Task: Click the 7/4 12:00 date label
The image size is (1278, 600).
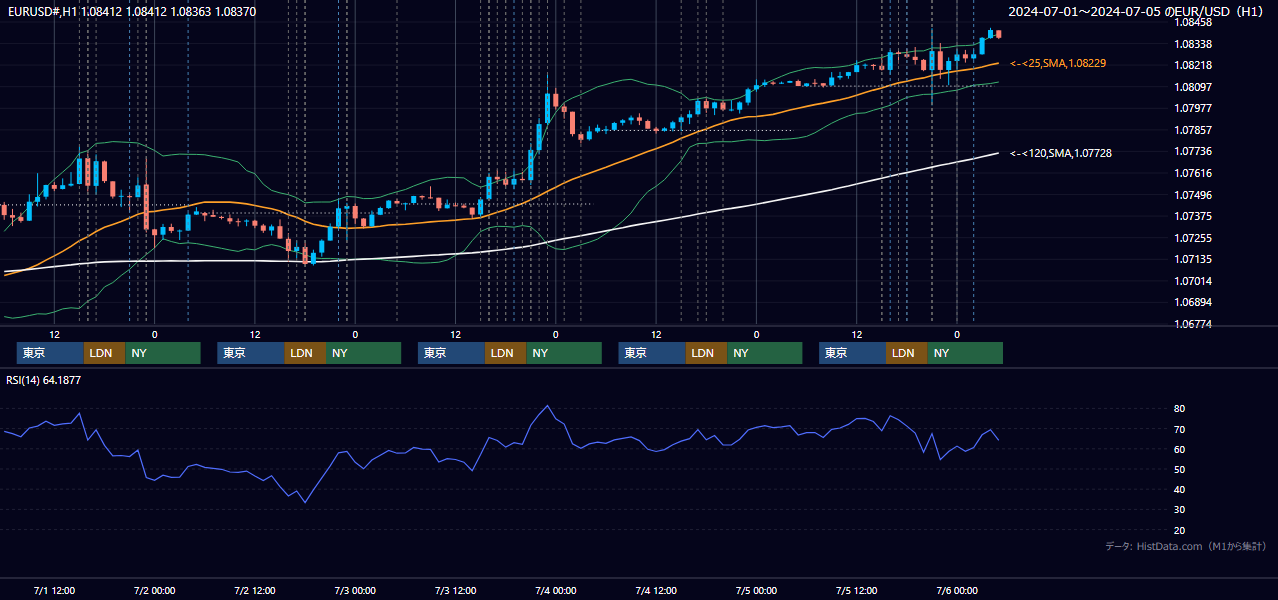Action: pos(656,590)
